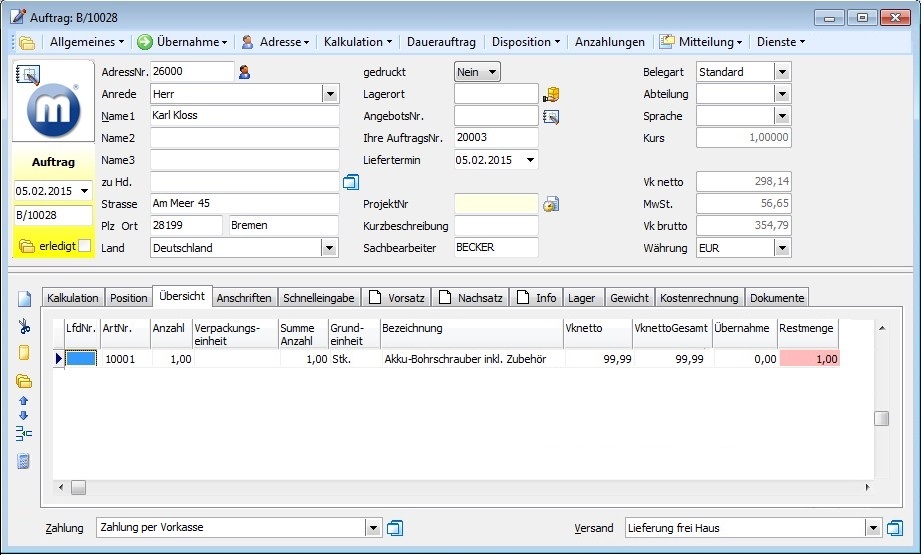This screenshot has height=555, width=921.
Task: Click the horizontal scrollbar thumb in table
Action: point(77,487)
